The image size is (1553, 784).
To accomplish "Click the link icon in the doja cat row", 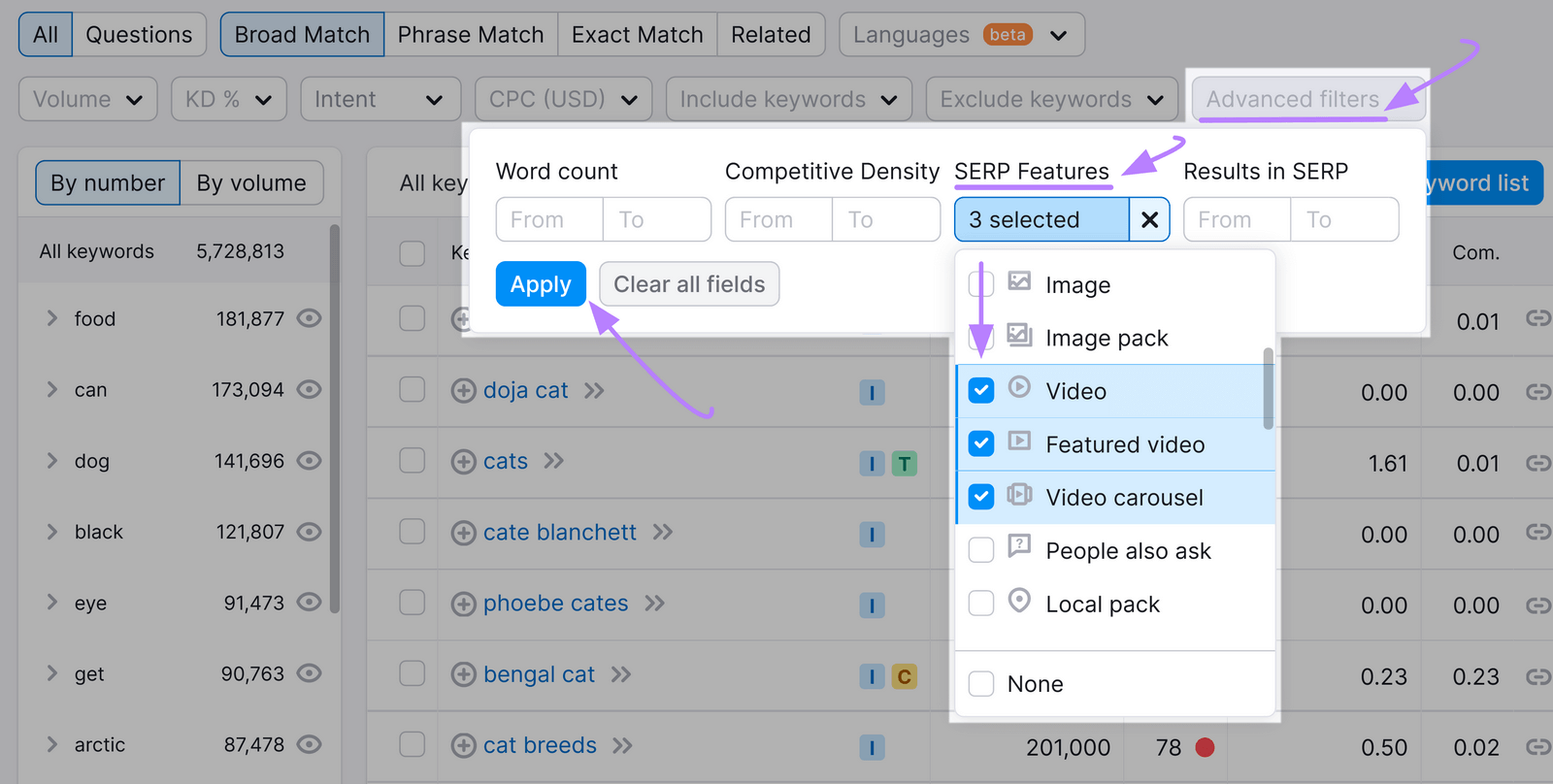I will click(1537, 391).
